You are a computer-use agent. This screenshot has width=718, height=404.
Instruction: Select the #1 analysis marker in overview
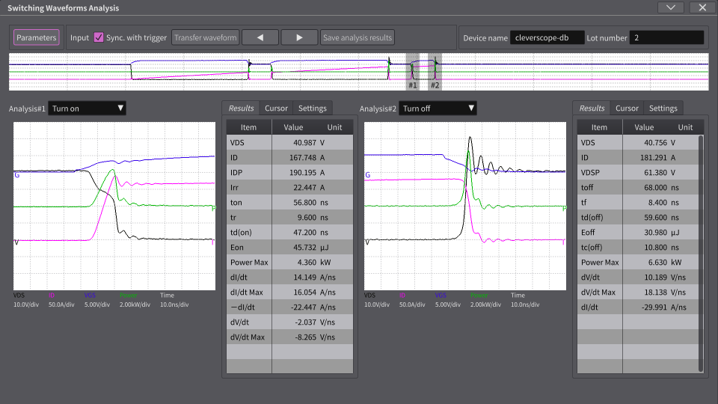(412, 86)
